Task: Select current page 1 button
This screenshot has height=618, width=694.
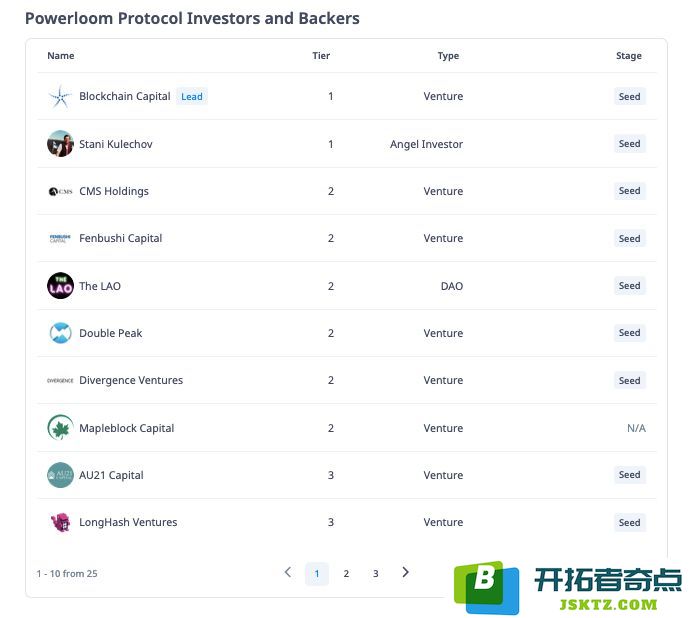Action: click(317, 574)
